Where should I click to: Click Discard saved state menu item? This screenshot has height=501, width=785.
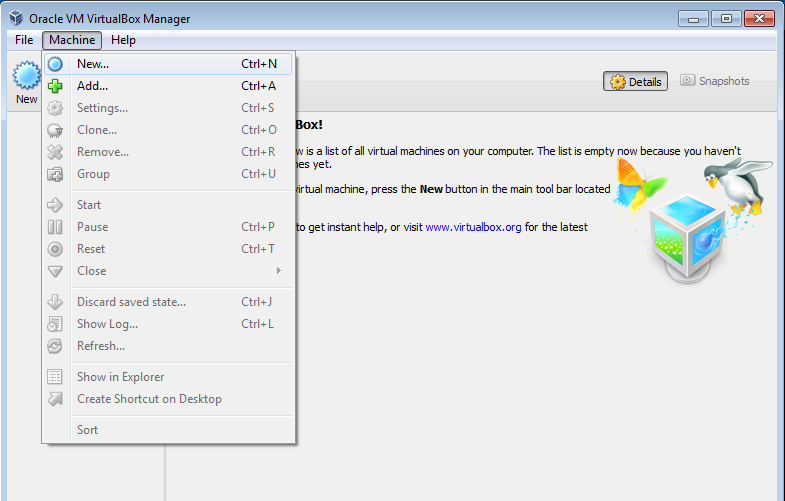pyautogui.click(x=131, y=302)
